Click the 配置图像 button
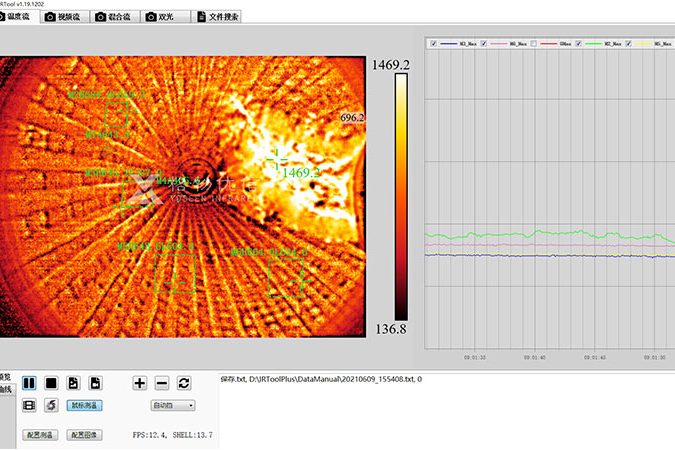675x450 pixels. pyautogui.click(x=85, y=436)
